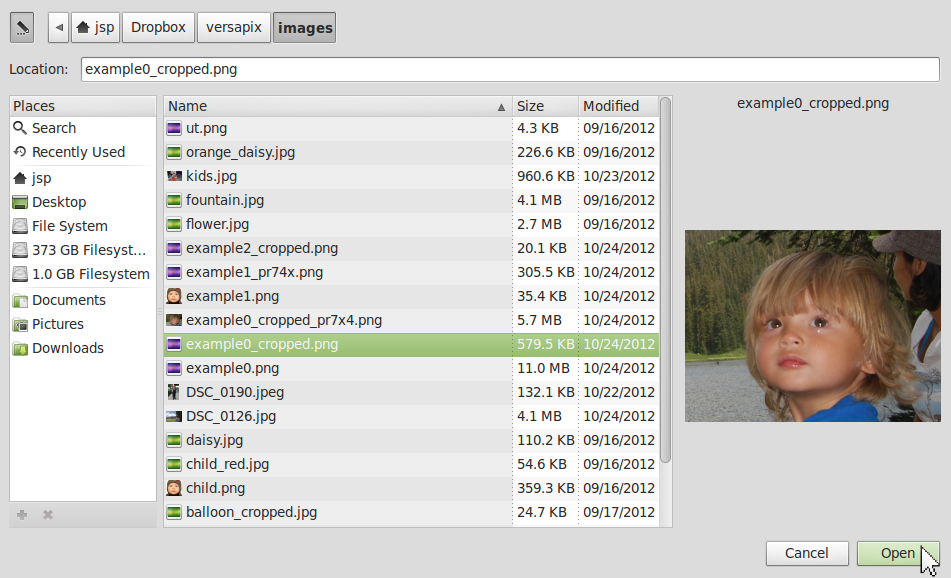Viewport: 951px width, 578px height.
Task: Click the add bookmark plus icon
Action: (x=22, y=515)
